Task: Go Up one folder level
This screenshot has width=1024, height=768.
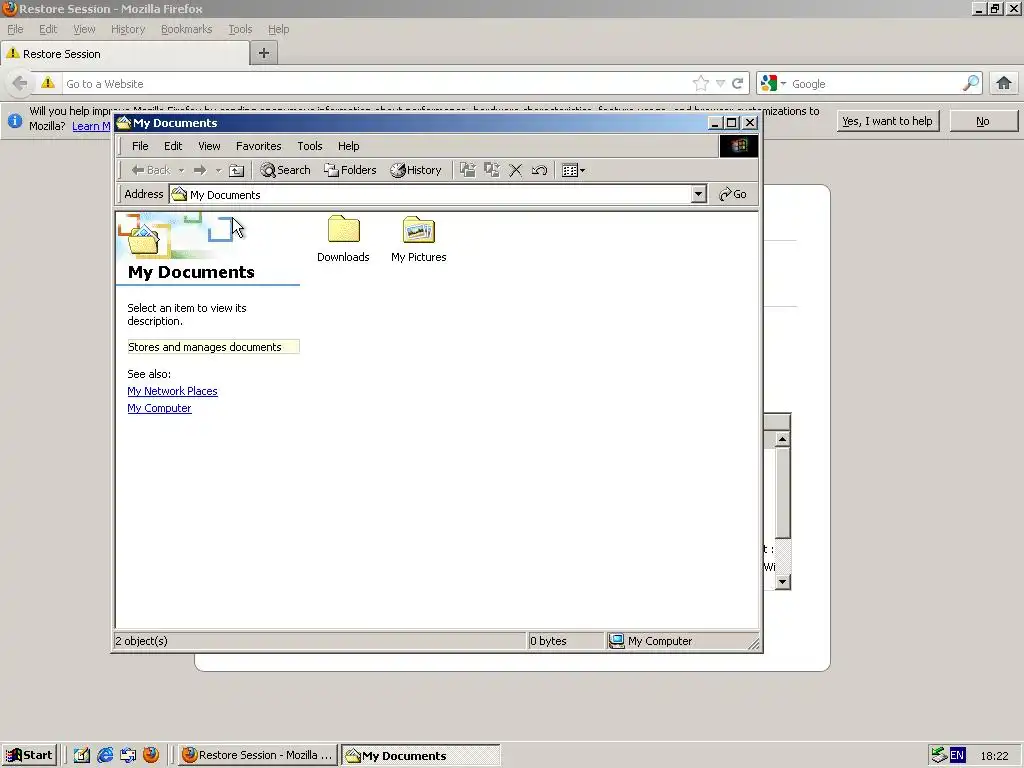Action: coord(236,170)
